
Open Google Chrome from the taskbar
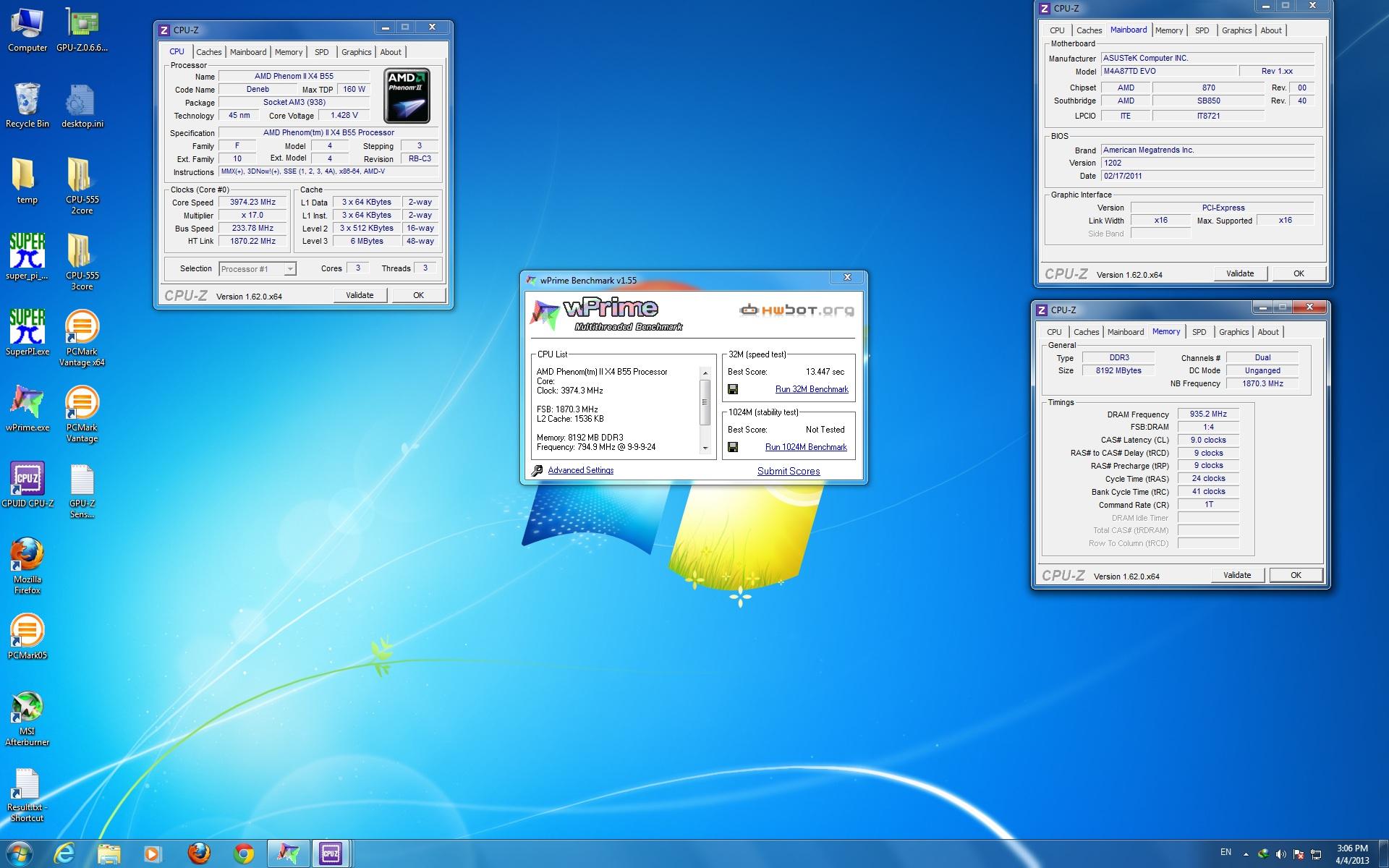pyautogui.click(x=244, y=854)
